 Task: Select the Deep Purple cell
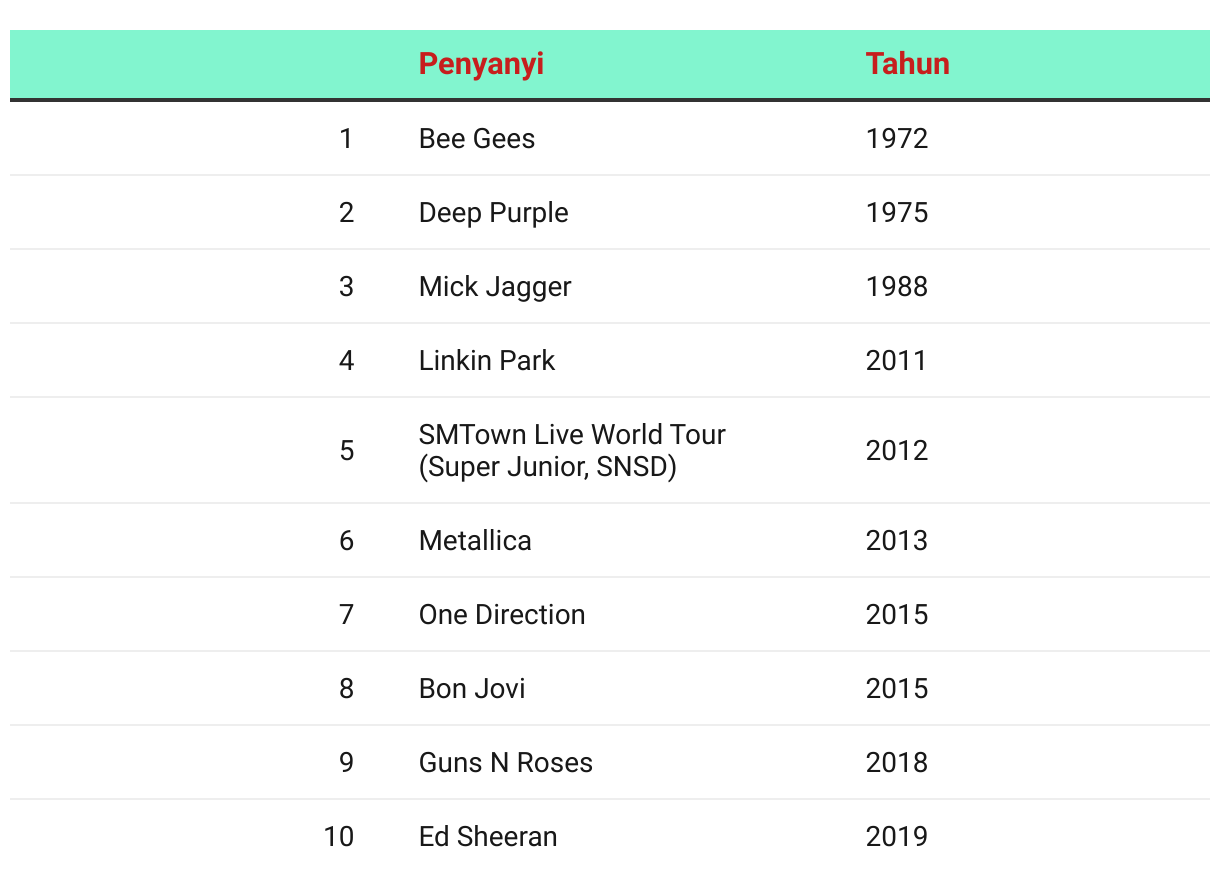pos(494,212)
